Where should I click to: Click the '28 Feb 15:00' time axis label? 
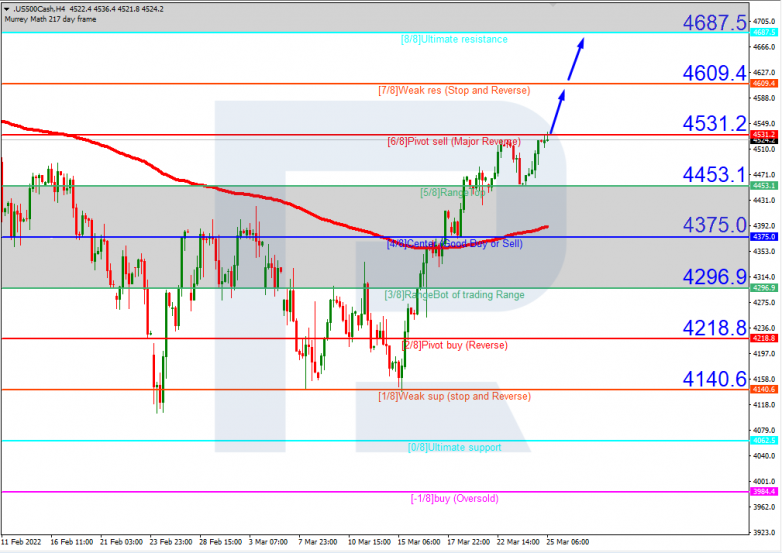220,542
